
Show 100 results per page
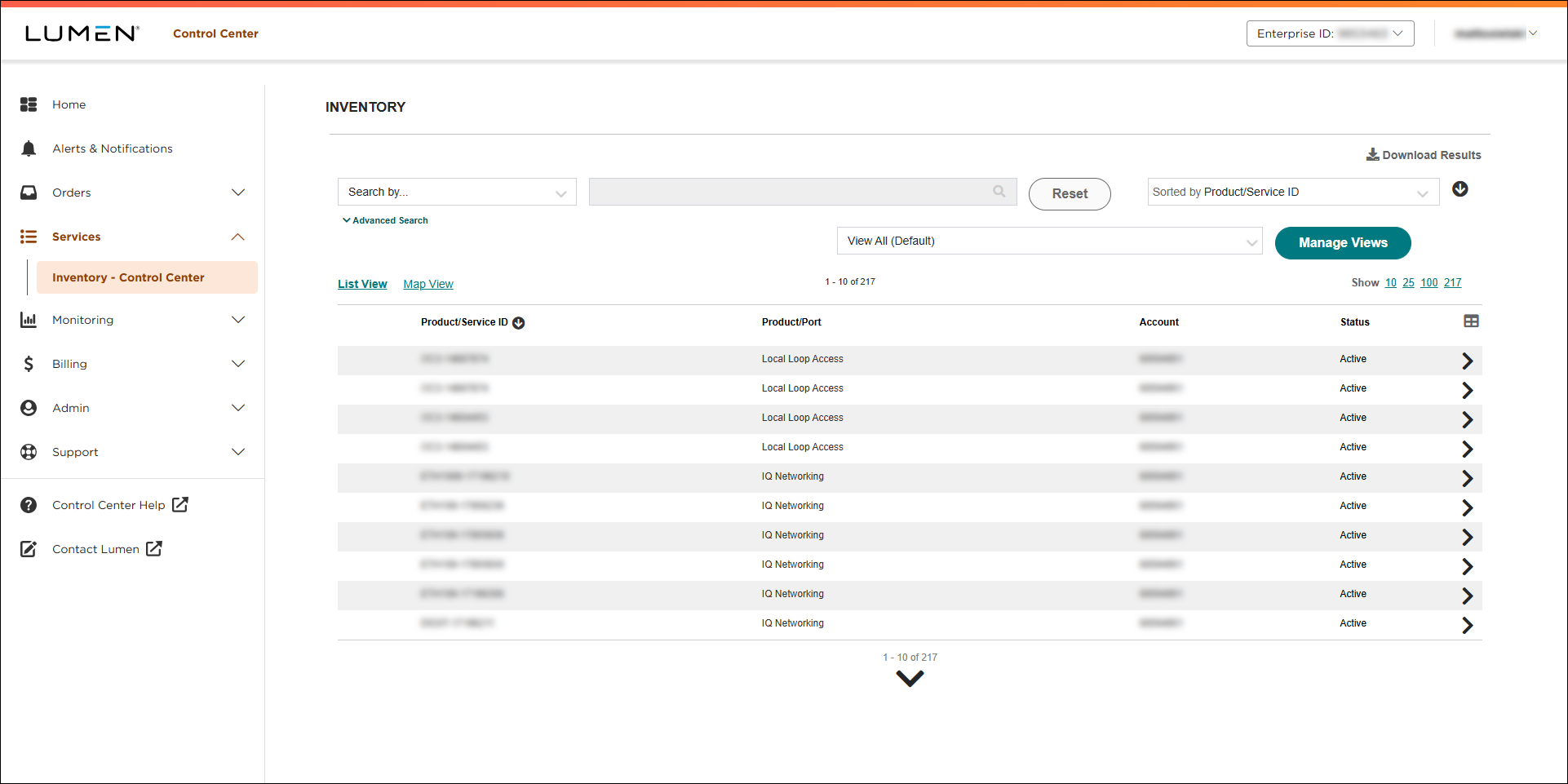pos(1428,283)
